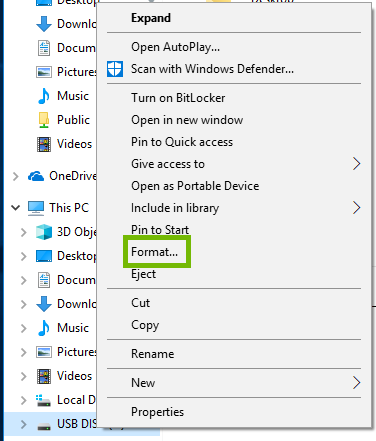376x441 pixels.
Task: Expand the USB DISK tree node
Action: 23,424
